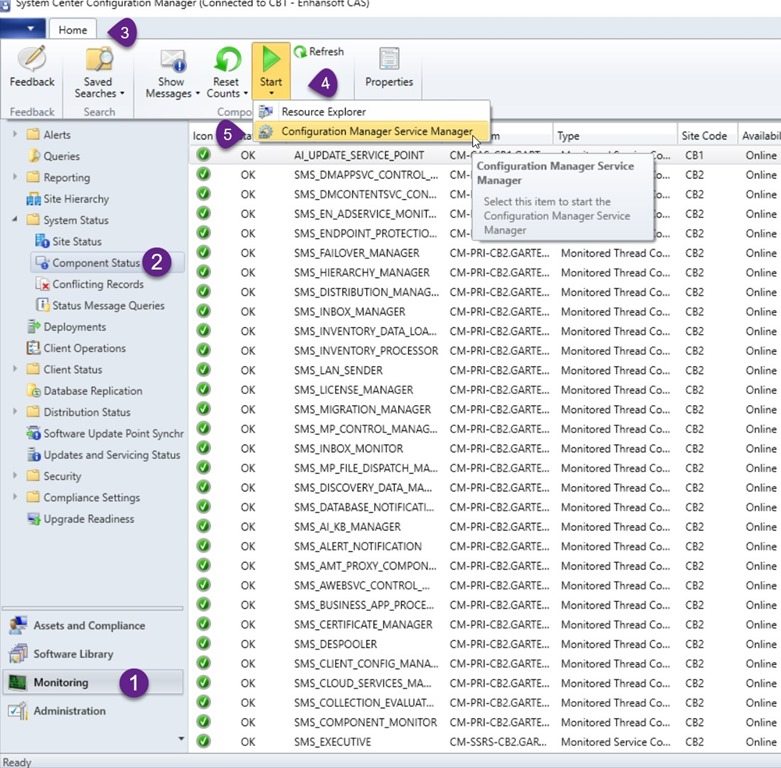The image size is (781, 768).
Task: Collapse the System Status folder
Action: tap(15, 220)
